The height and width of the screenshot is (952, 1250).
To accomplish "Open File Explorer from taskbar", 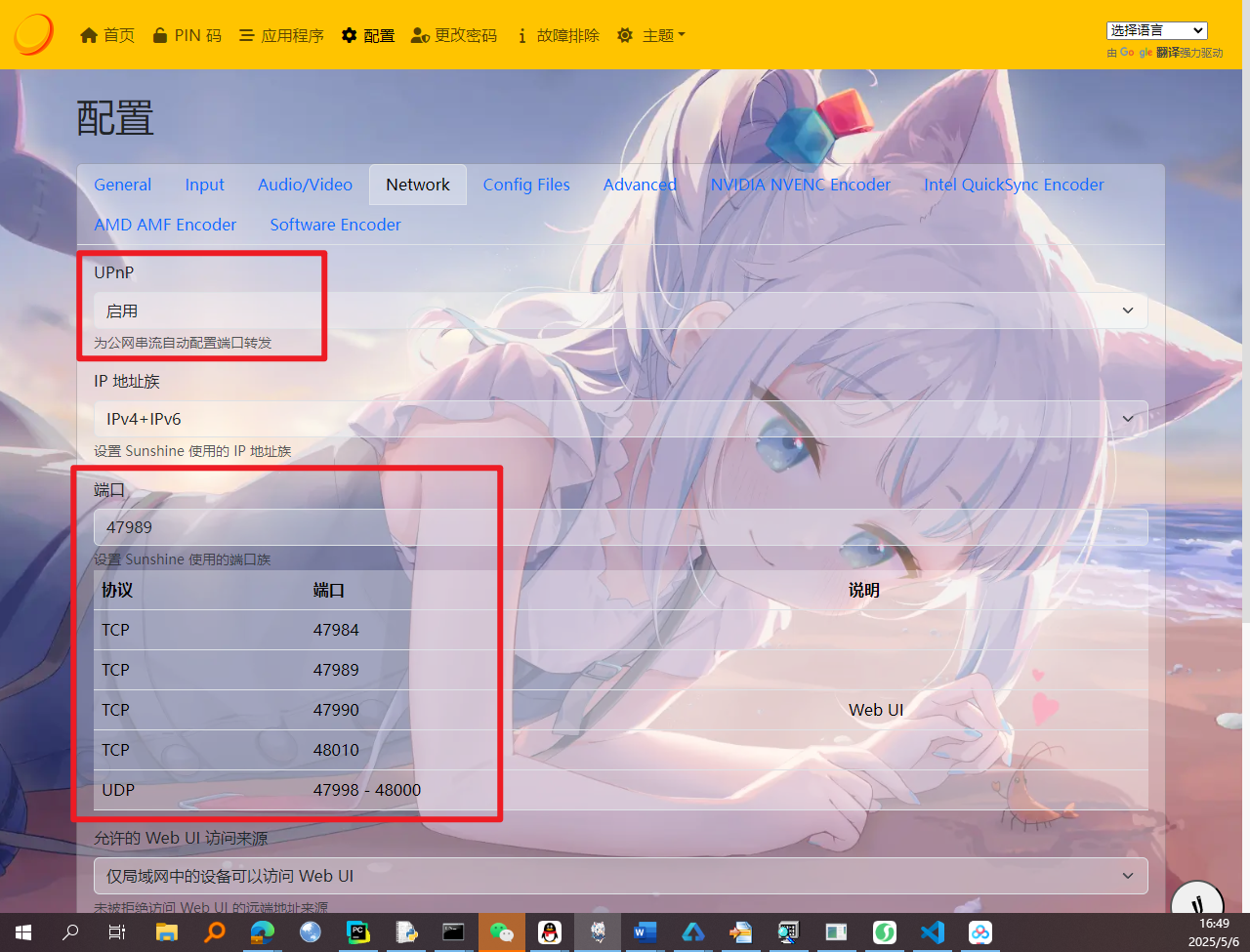I will pos(167,932).
